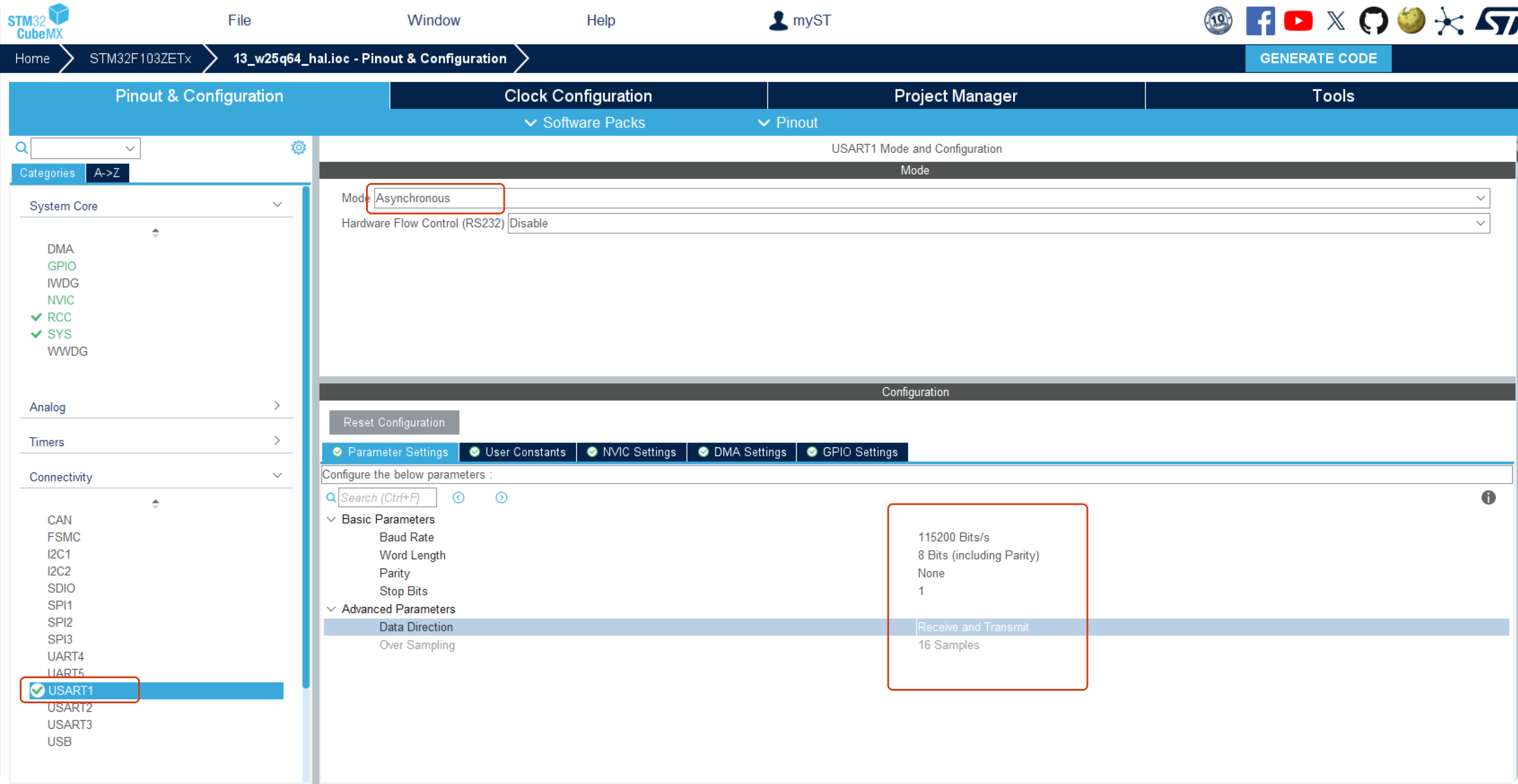
Task: Click the parameter Search input field
Action: coord(387,498)
